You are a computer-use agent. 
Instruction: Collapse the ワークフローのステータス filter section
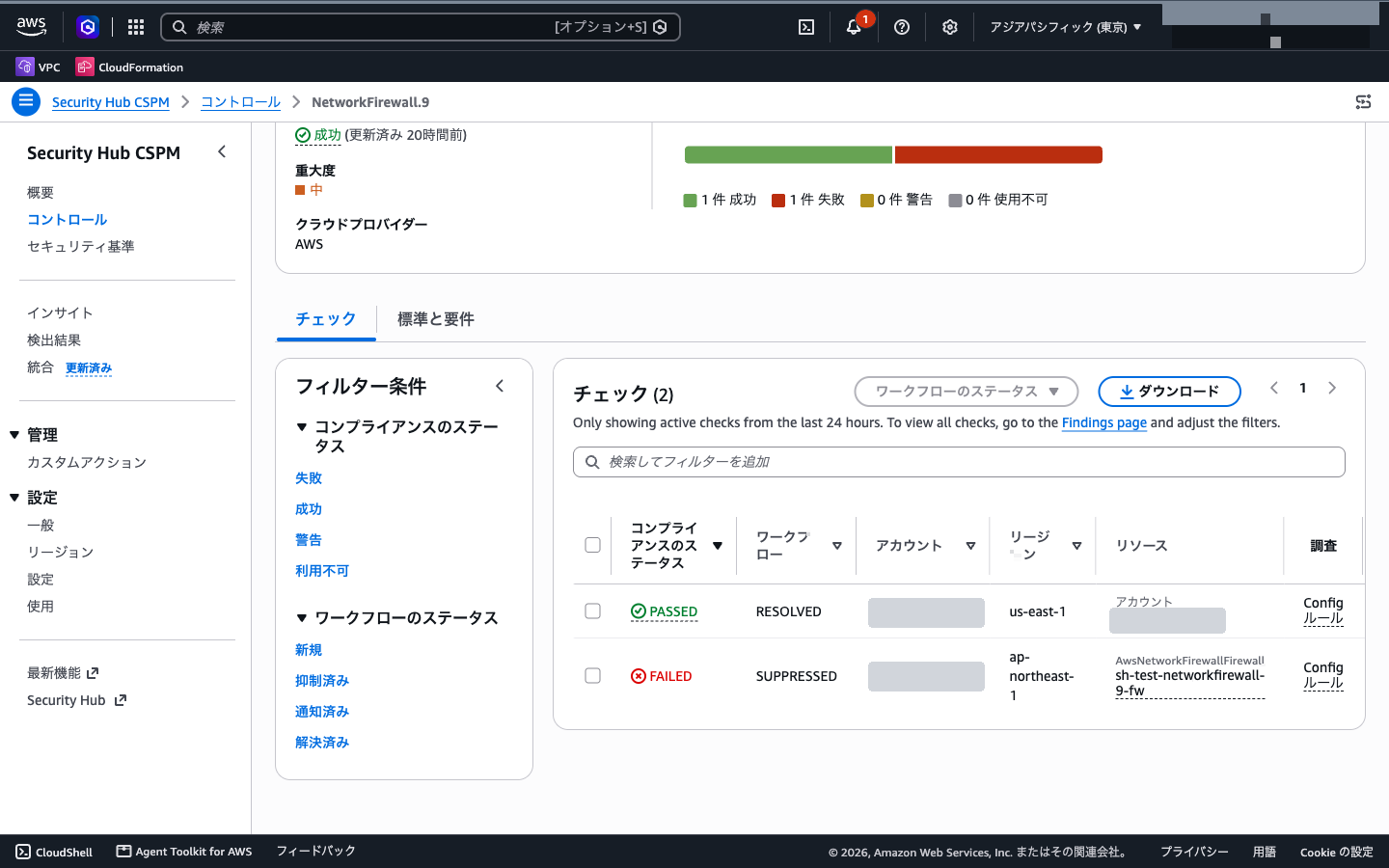coord(302,617)
